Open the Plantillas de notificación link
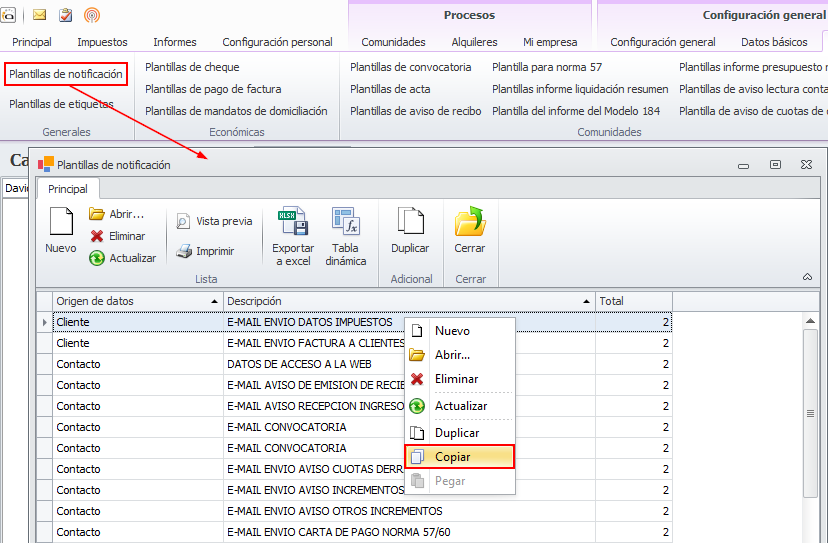 click(x=66, y=74)
